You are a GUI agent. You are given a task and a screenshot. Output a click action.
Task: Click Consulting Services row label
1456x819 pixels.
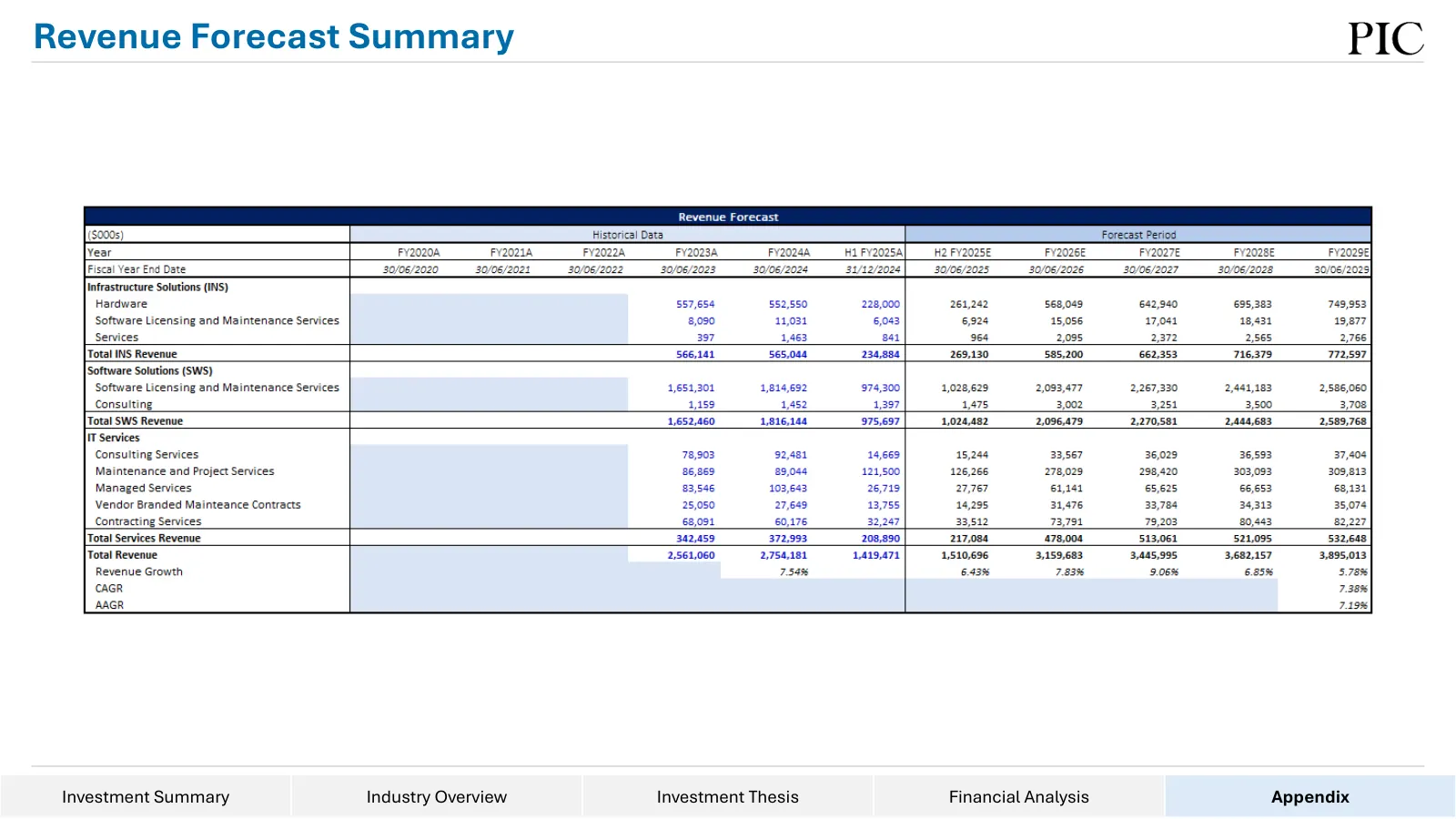coord(147,454)
